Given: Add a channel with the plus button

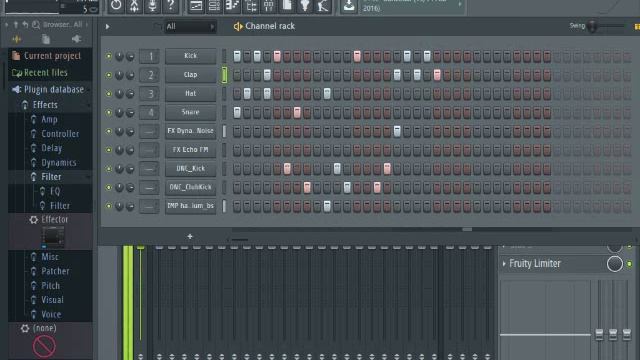Looking at the screenshot, I should tap(190, 236).
